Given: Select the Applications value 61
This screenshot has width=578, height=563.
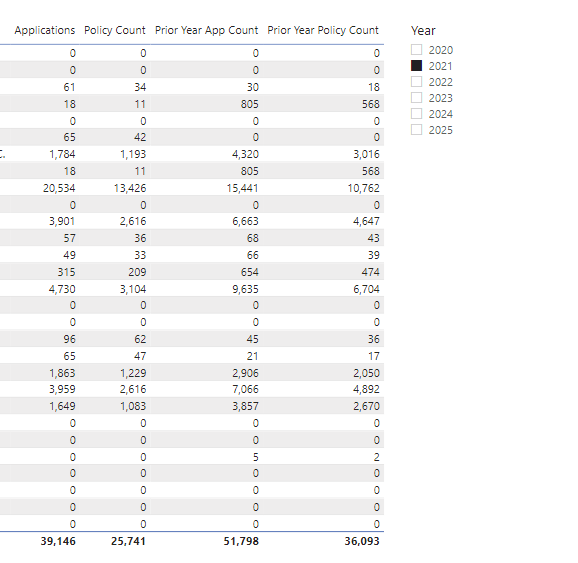Looking at the screenshot, I should point(69,87).
